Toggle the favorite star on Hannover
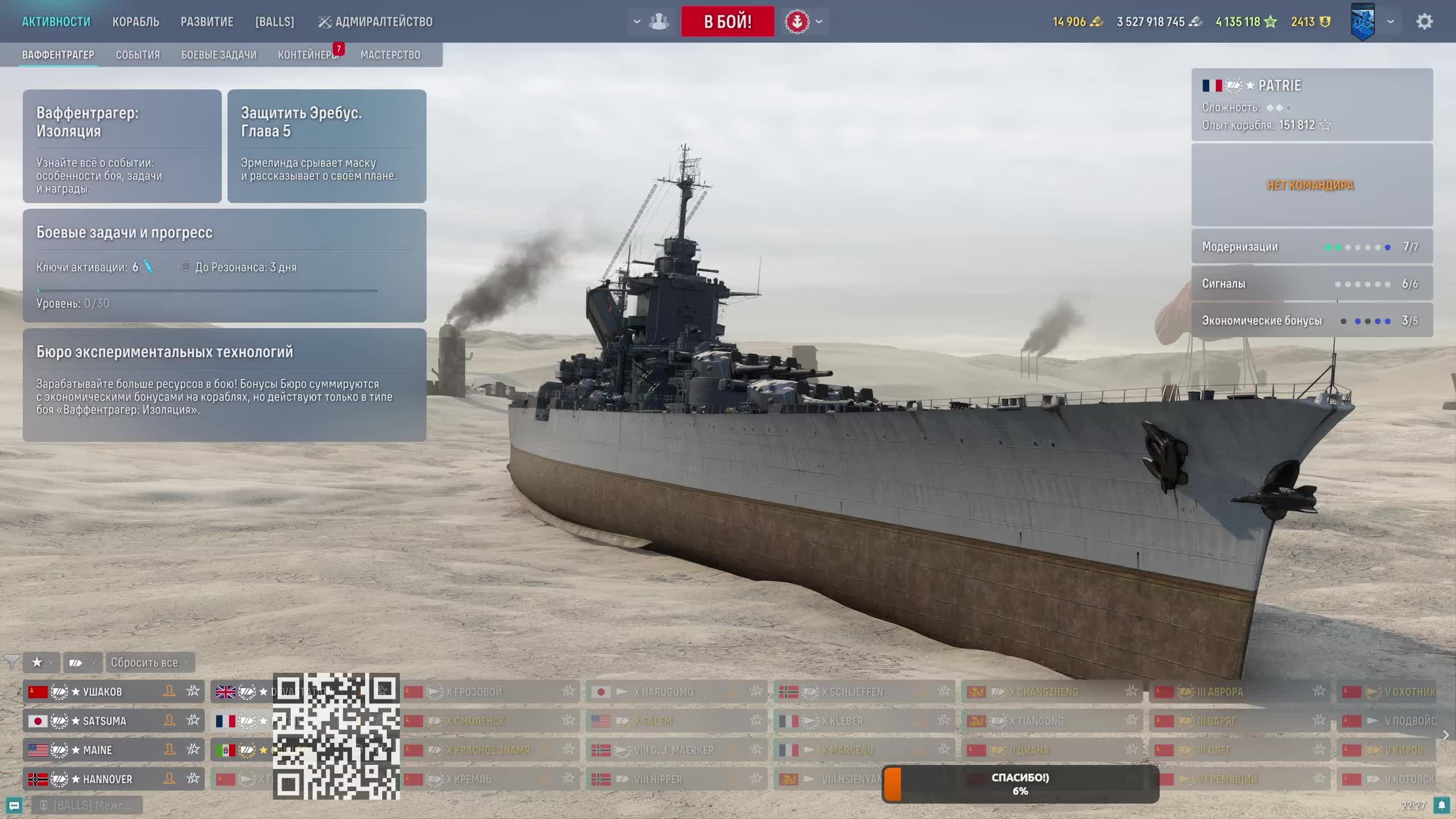The height and width of the screenshot is (819, 1456). point(193,779)
